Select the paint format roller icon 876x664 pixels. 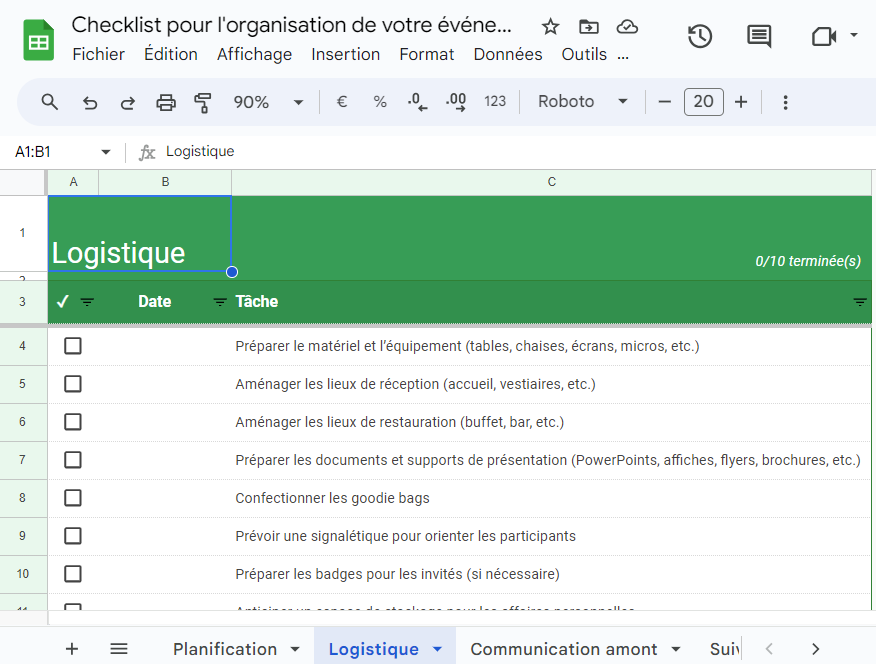click(203, 102)
